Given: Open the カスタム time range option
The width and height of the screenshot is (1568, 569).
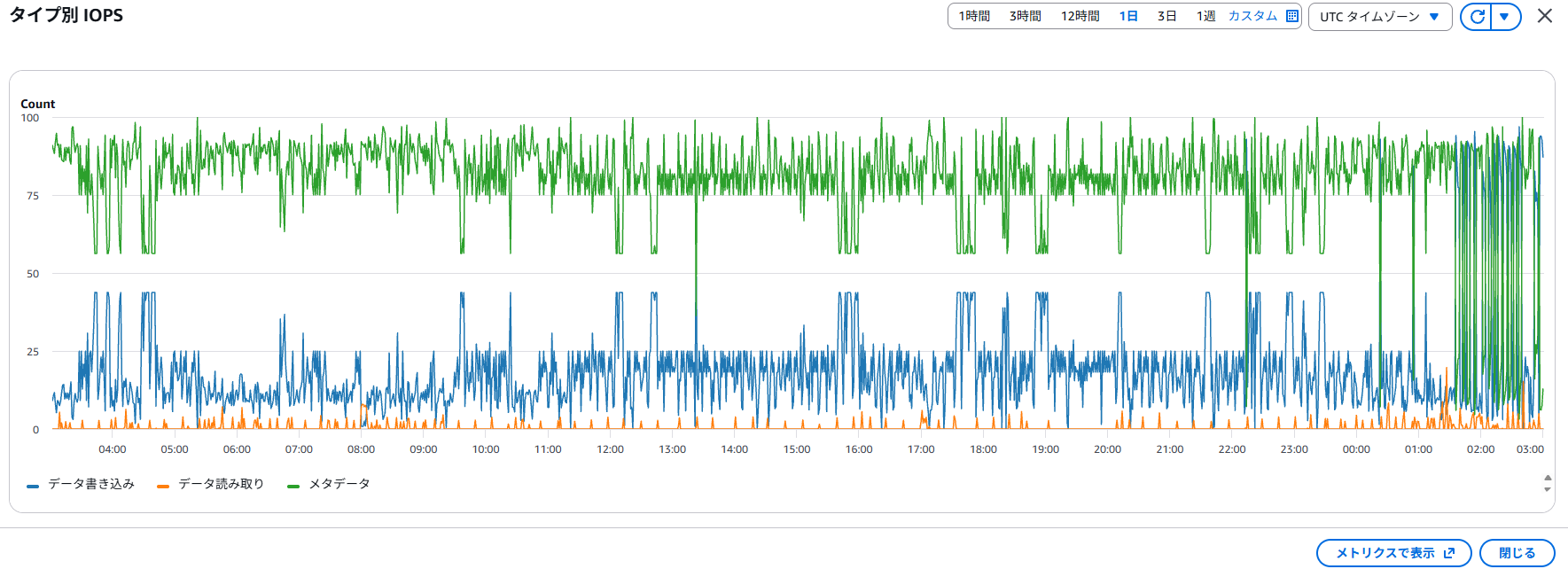Looking at the screenshot, I should click(1252, 16).
